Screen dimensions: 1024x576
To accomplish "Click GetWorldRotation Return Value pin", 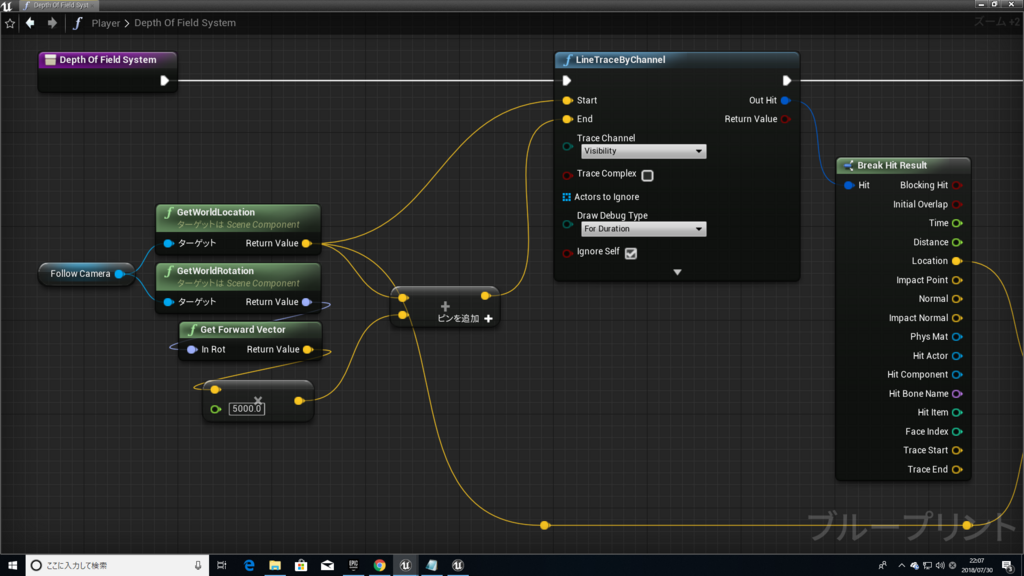I will pos(306,302).
